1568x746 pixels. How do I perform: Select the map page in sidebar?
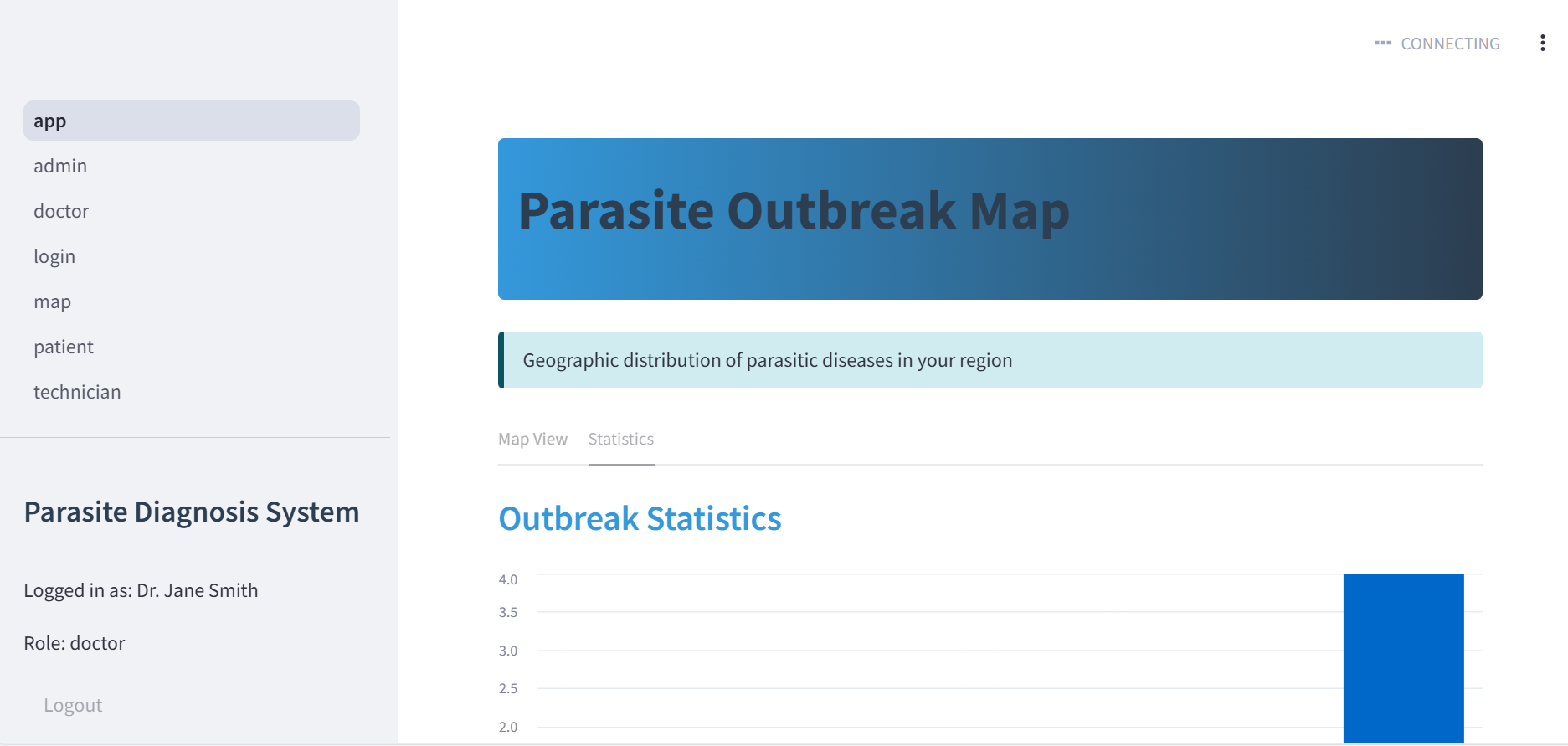(x=192, y=301)
